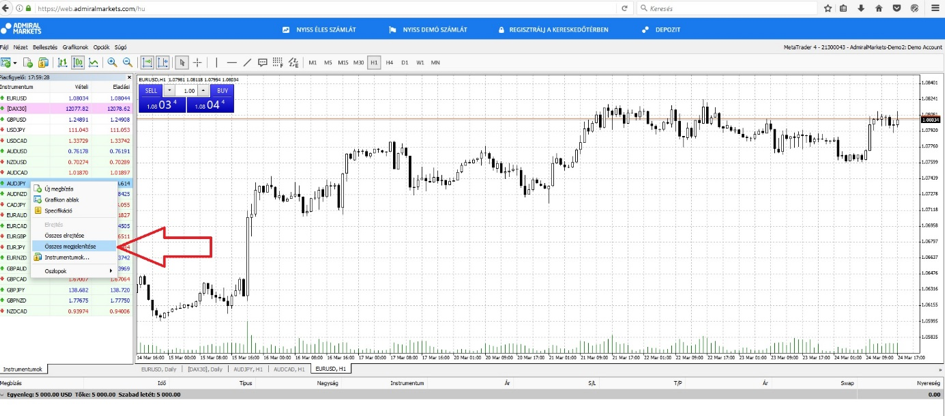Viewport: 945px width, 416px height.
Task: Choose the horizontal line tool
Action: coord(231,63)
